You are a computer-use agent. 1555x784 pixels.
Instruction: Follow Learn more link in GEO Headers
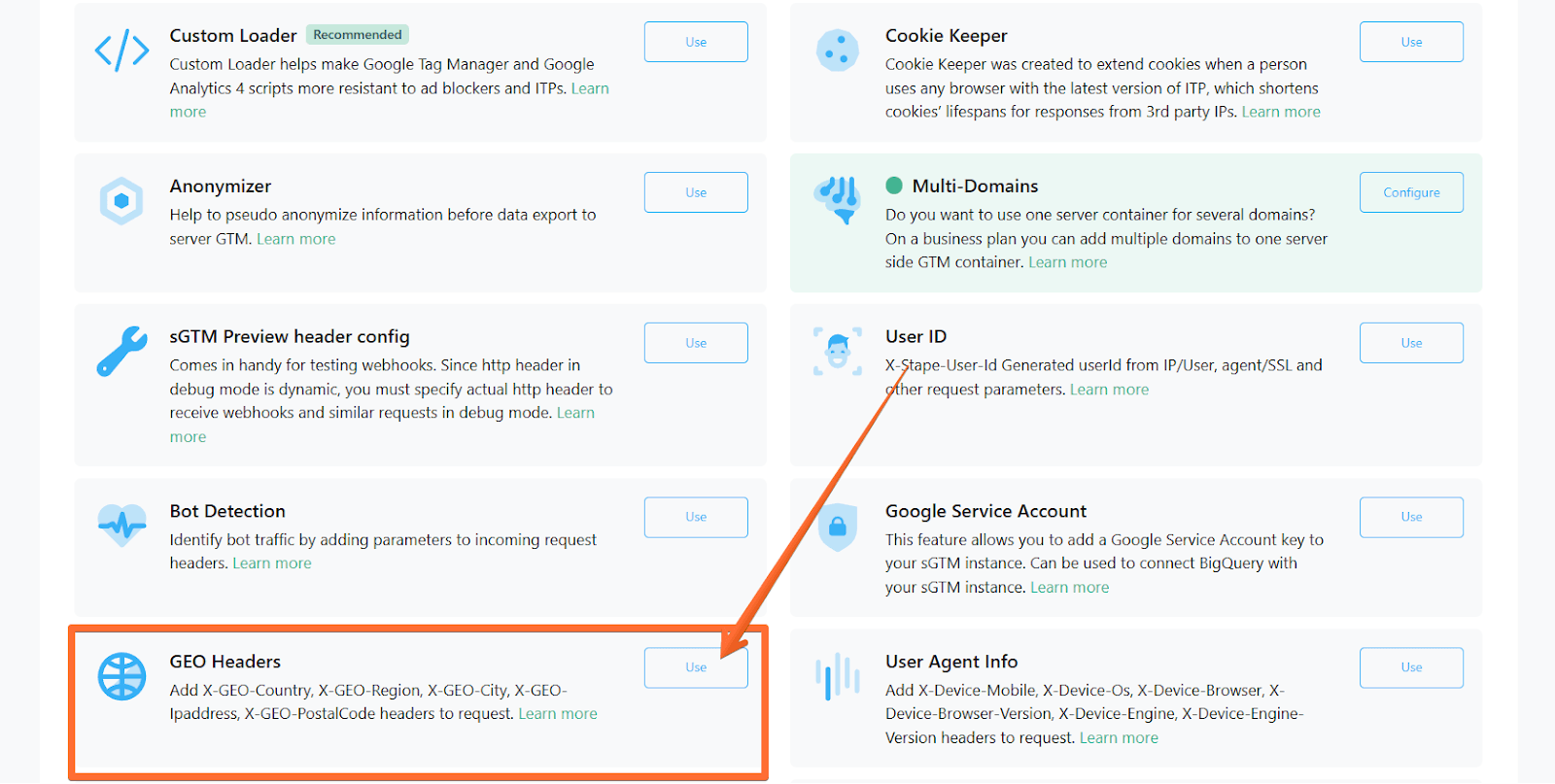pyautogui.click(x=558, y=714)
